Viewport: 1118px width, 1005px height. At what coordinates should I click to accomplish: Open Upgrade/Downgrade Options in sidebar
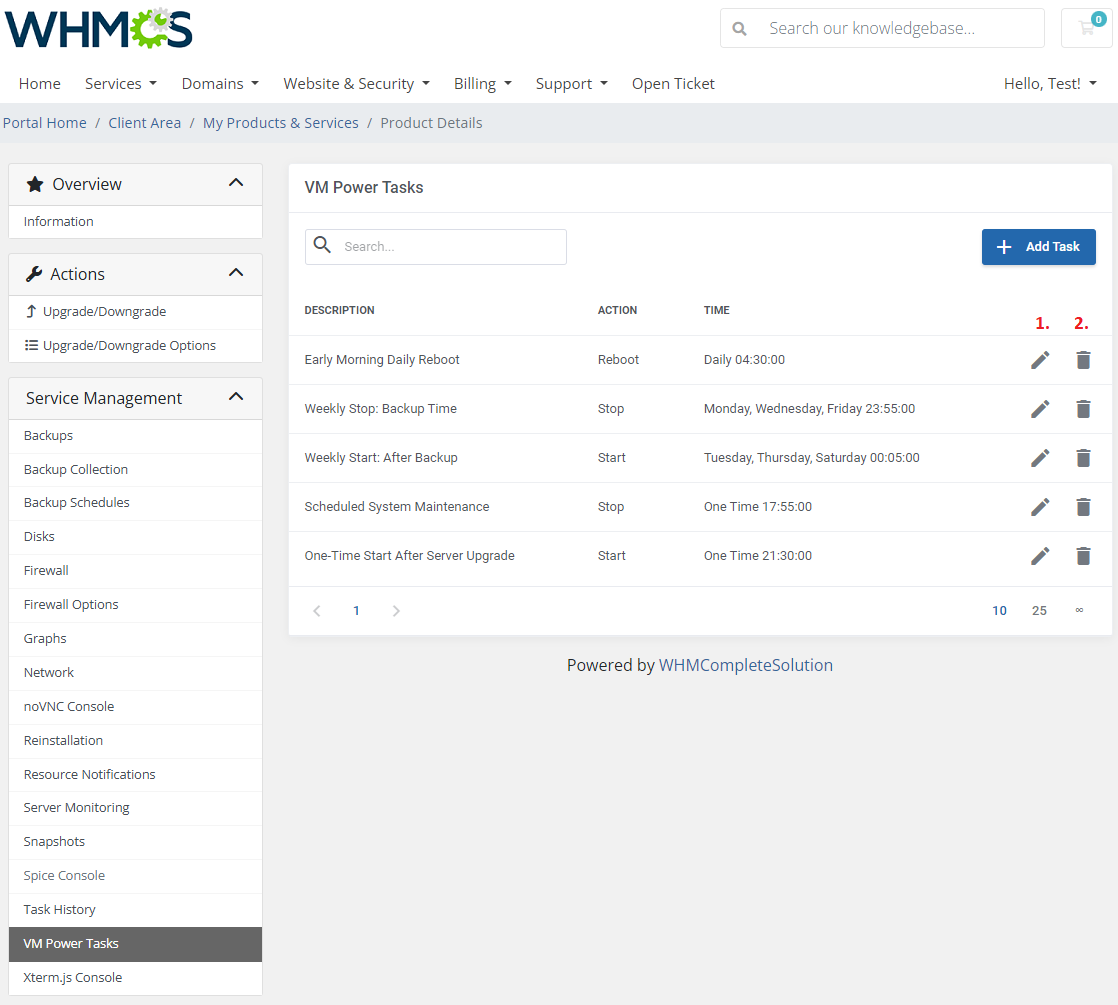click(x=135, y=346)
